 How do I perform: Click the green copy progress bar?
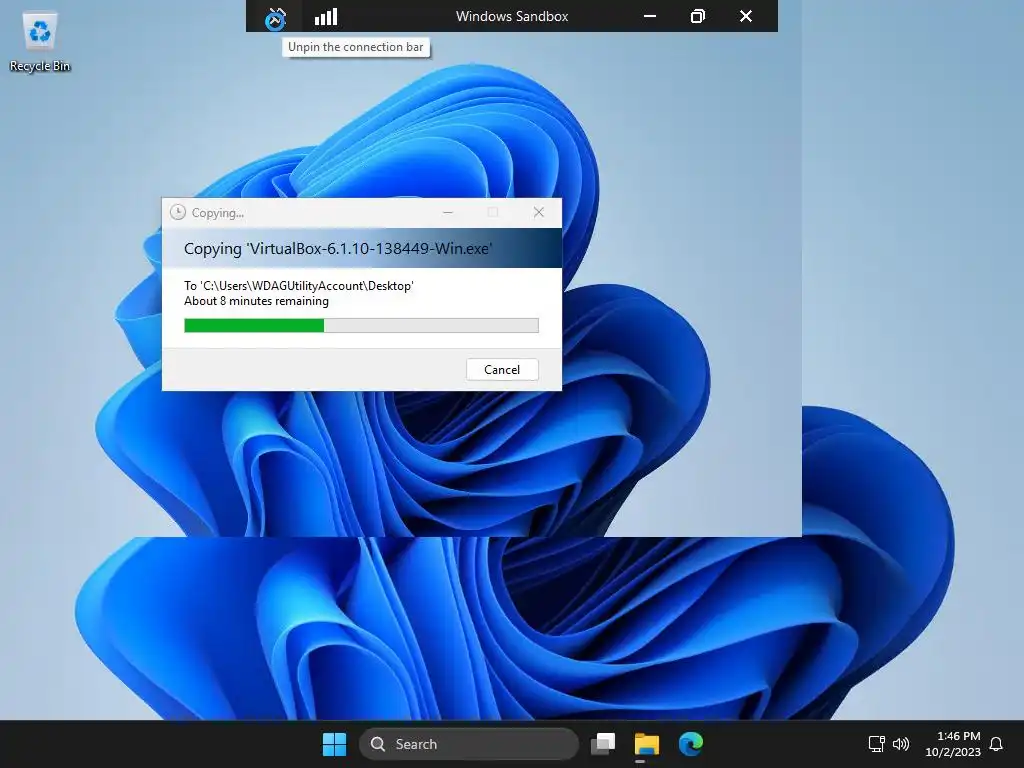pos(361,325)
